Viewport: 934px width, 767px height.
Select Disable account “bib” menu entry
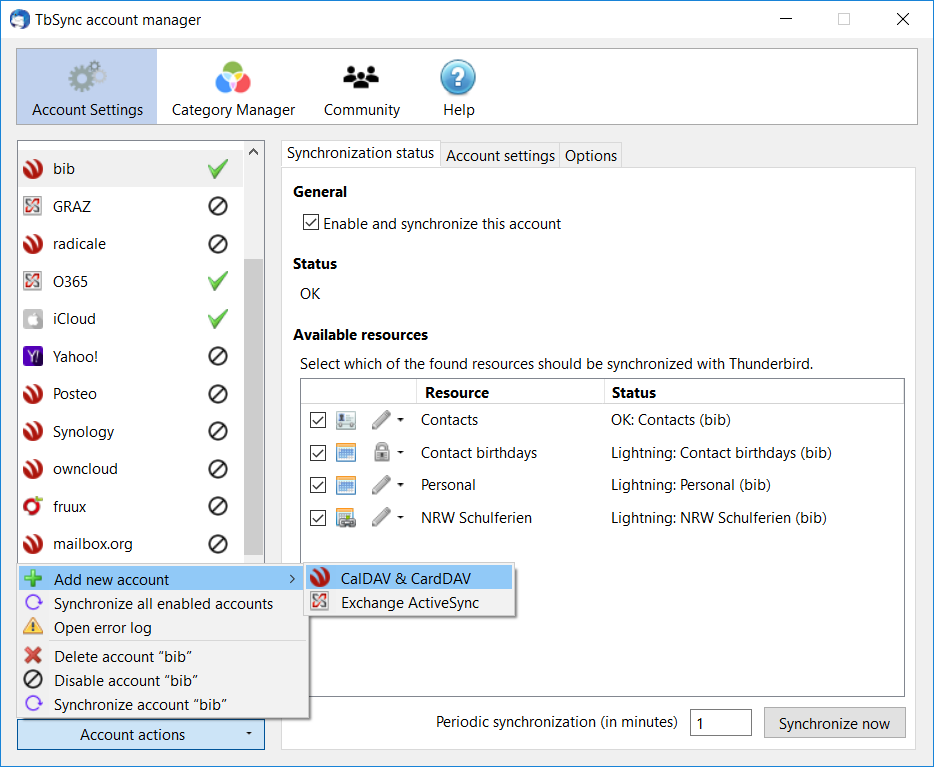tap(162, 680)
